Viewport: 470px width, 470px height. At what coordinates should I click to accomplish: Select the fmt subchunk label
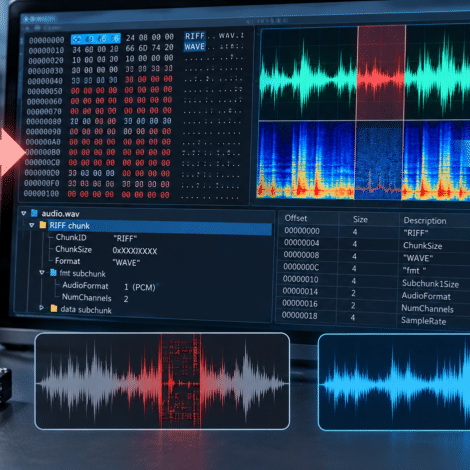pos(82,274)
